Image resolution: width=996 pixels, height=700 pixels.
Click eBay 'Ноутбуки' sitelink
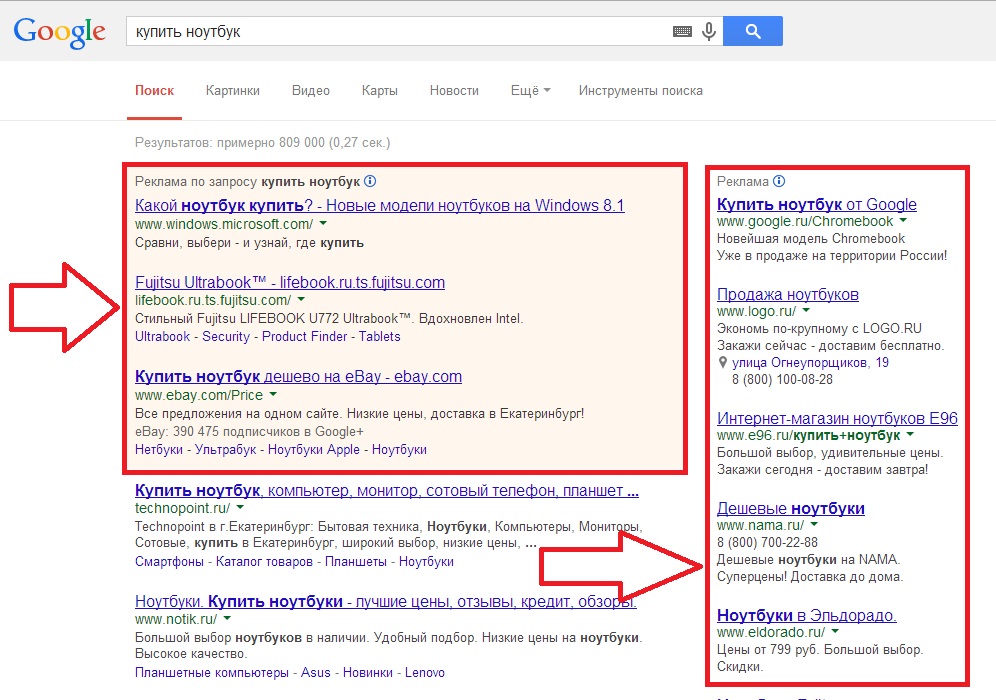(x=399, y=450)
